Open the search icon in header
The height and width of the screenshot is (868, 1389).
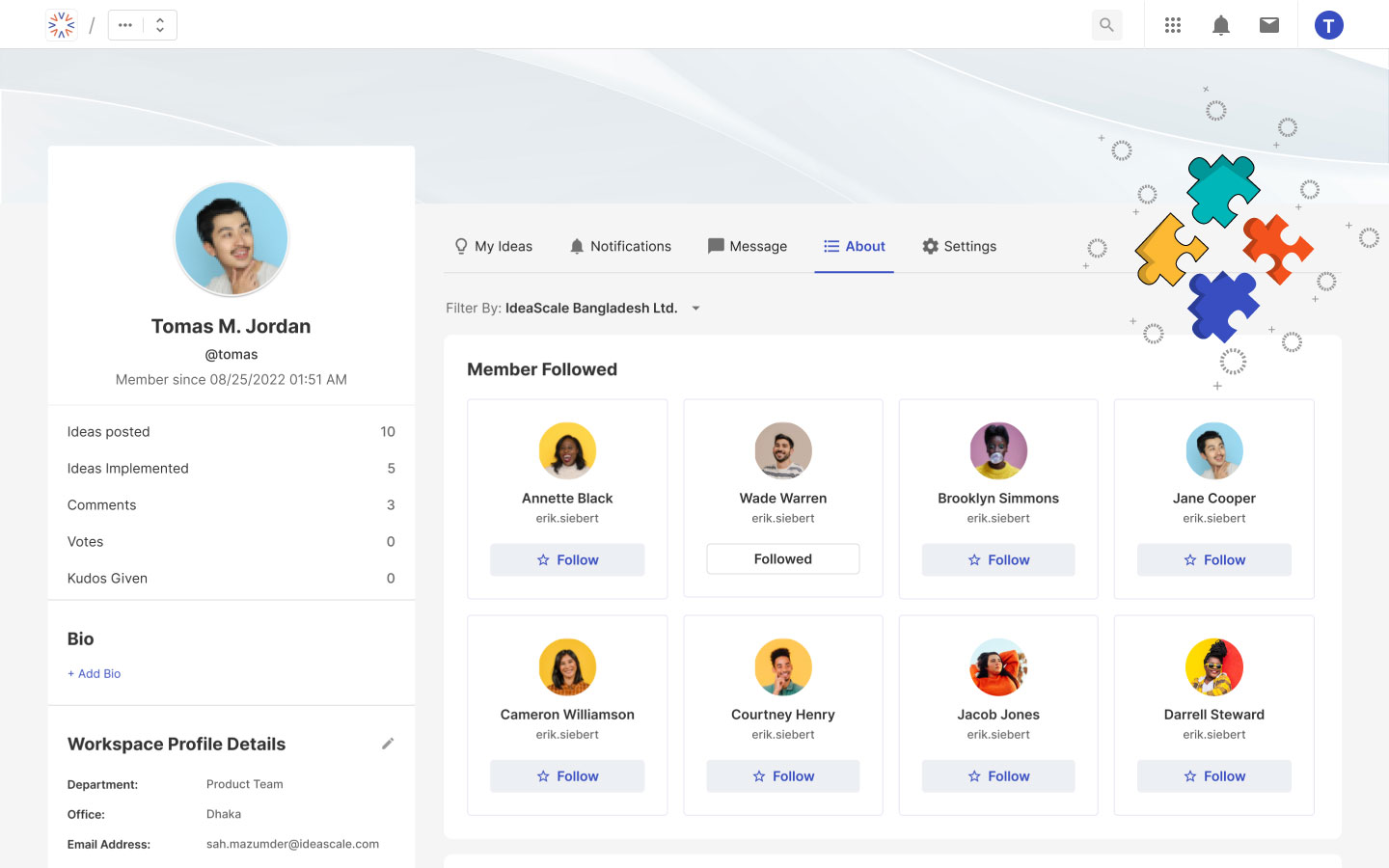pos(1106,25)
